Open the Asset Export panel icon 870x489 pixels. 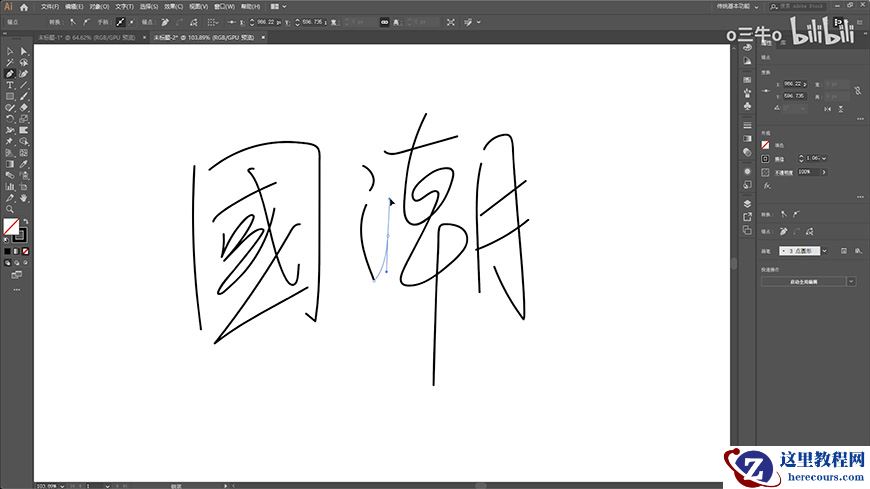point(747,216)
